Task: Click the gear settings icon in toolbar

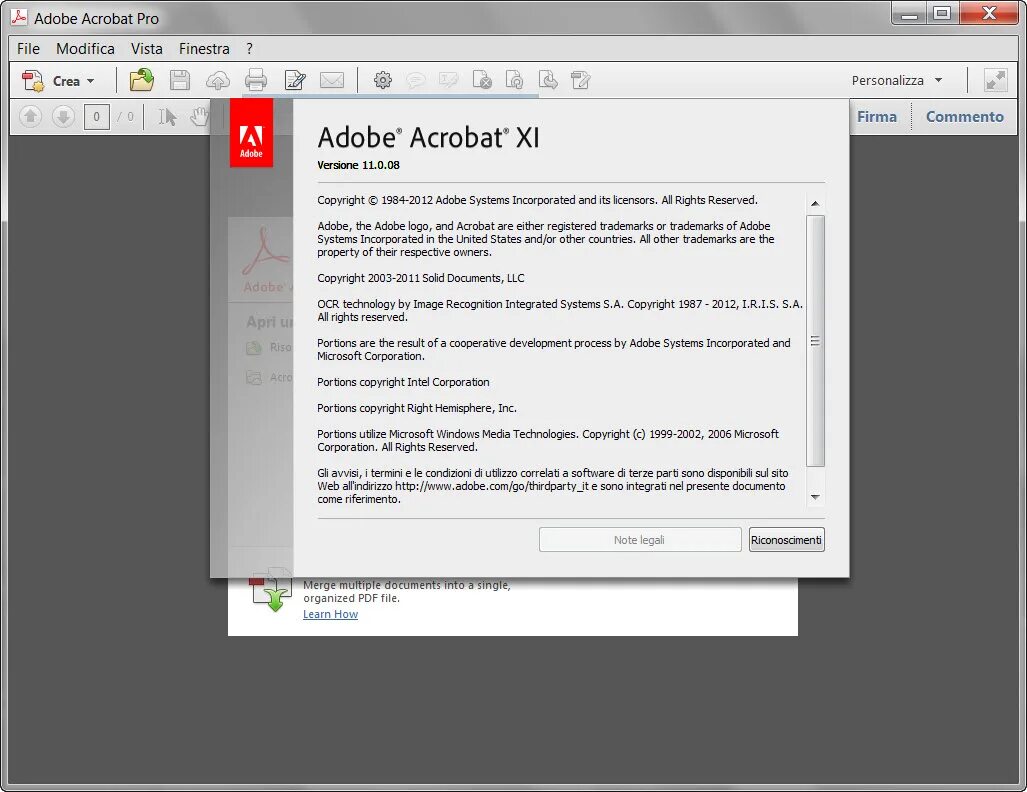Action: pyautogui.click(x=383, y=81)
